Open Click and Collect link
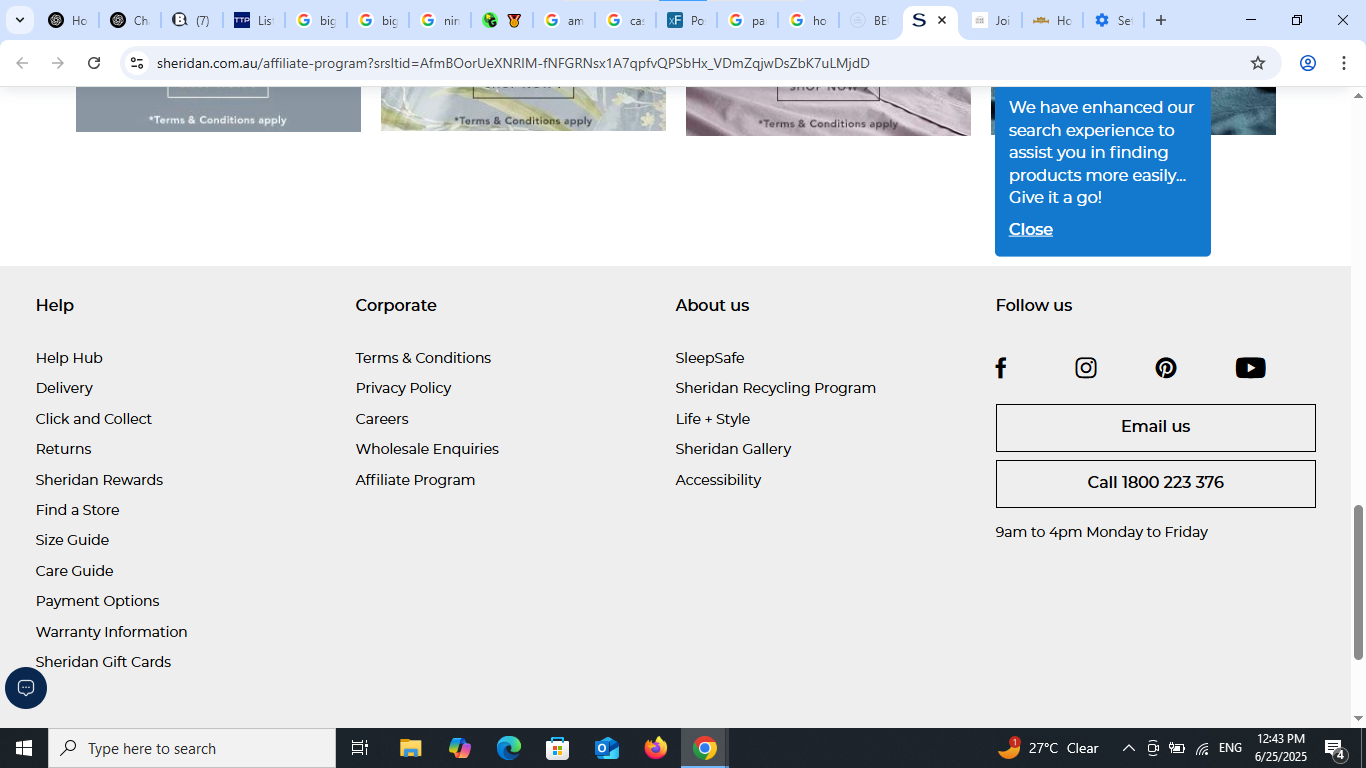This screenshot has height=768, width=1366. [x=94, y=419]
